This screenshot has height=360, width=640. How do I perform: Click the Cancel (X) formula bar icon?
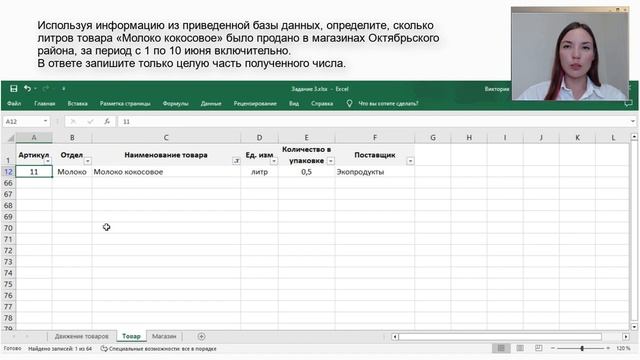click(x=73, y=122)
